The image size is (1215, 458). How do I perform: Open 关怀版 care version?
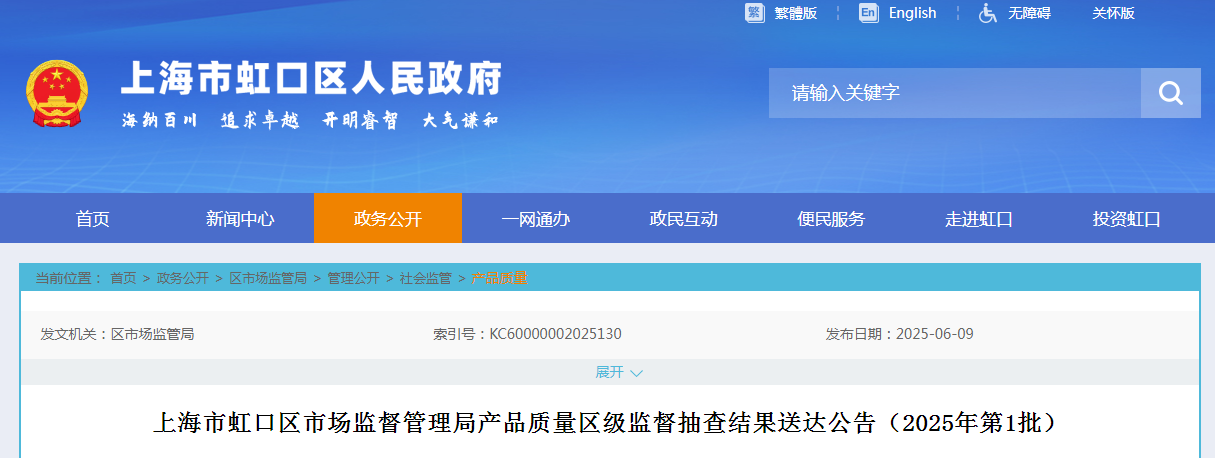(x=1113, y=13)
